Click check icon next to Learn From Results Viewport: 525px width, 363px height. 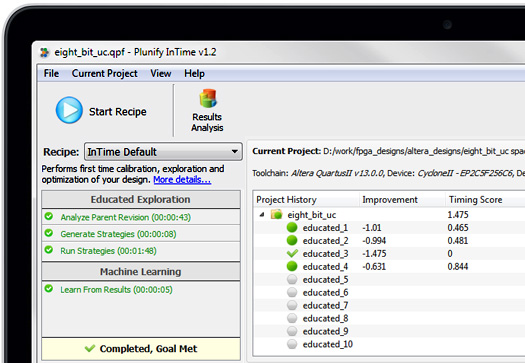[49, 288]
